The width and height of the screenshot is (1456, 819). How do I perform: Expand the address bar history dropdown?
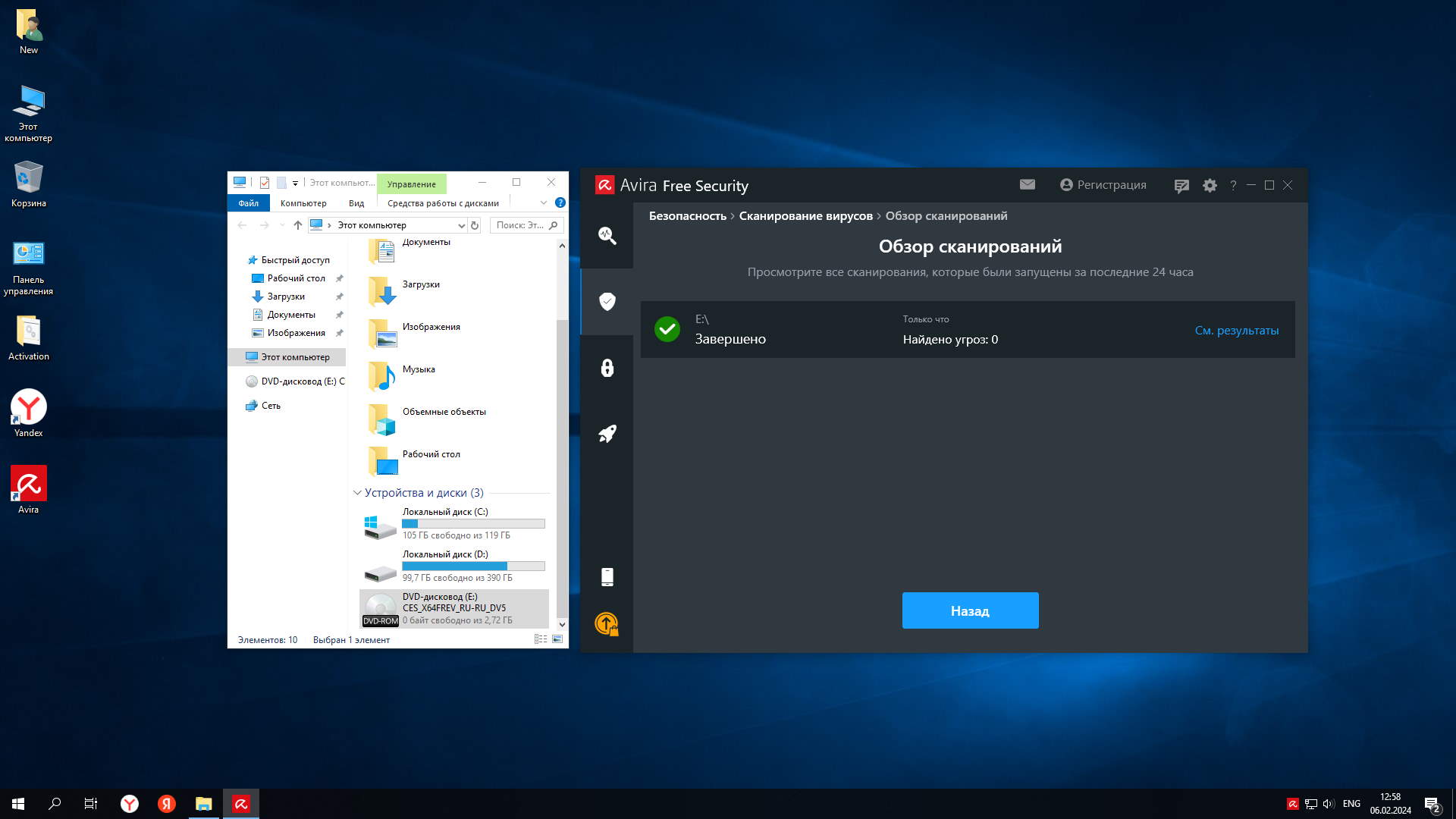coord(461,225)
